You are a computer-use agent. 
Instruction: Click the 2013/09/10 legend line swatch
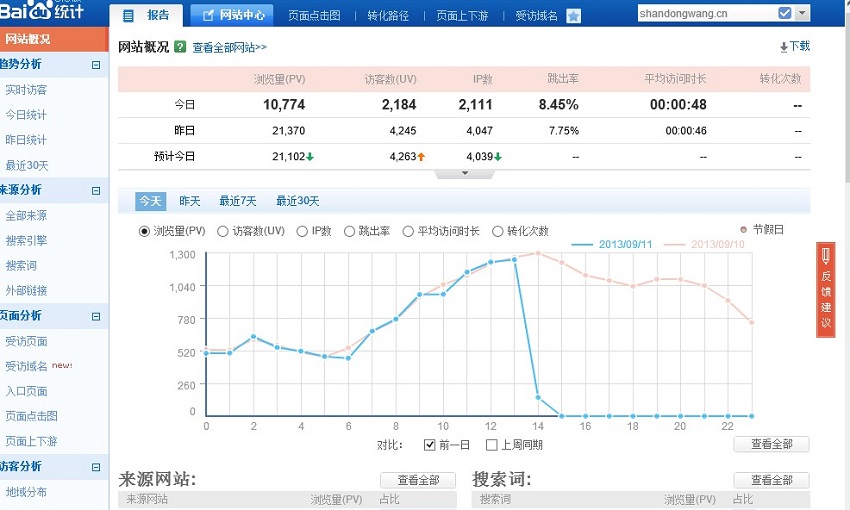click(x=674, y=244)
